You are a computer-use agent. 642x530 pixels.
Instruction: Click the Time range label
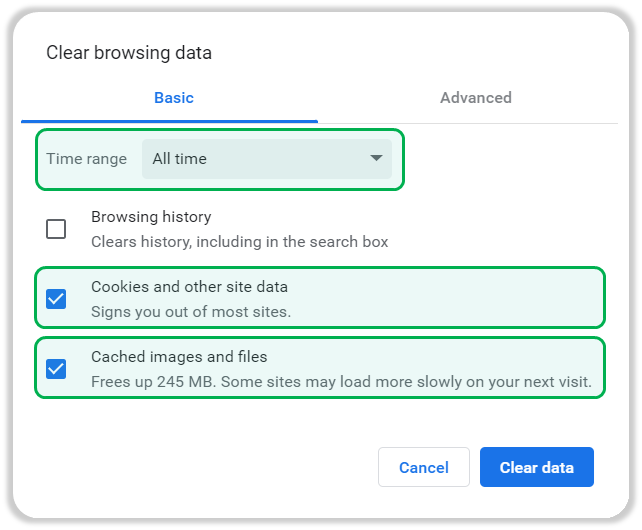(x=86, y=159)
